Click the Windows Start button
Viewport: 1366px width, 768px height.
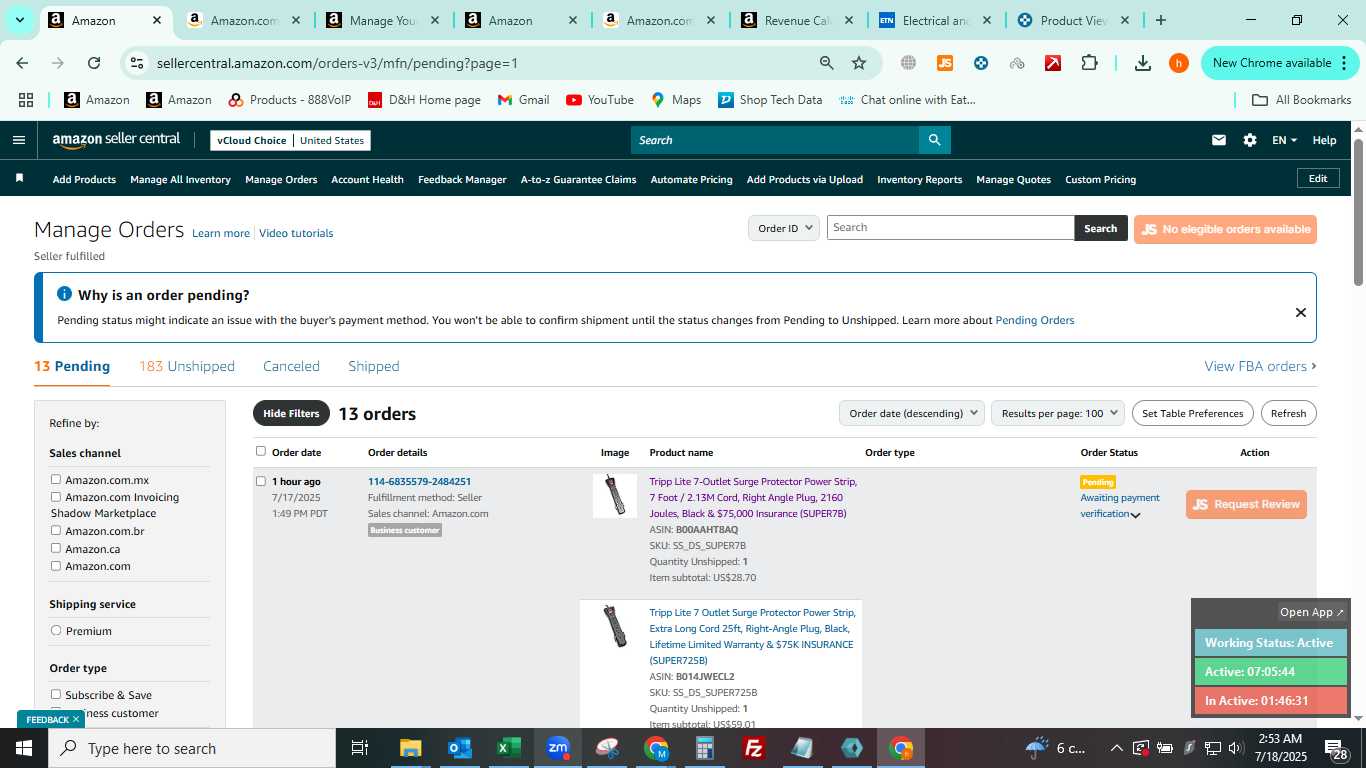pos(24,748)
